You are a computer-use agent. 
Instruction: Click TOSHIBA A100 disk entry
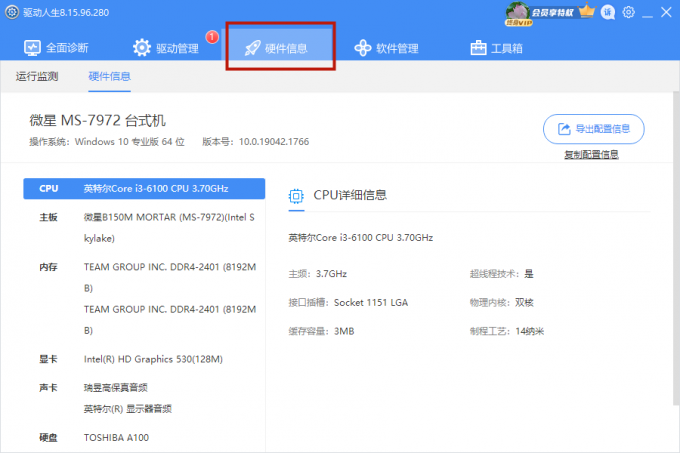click(x=116, y=437)
